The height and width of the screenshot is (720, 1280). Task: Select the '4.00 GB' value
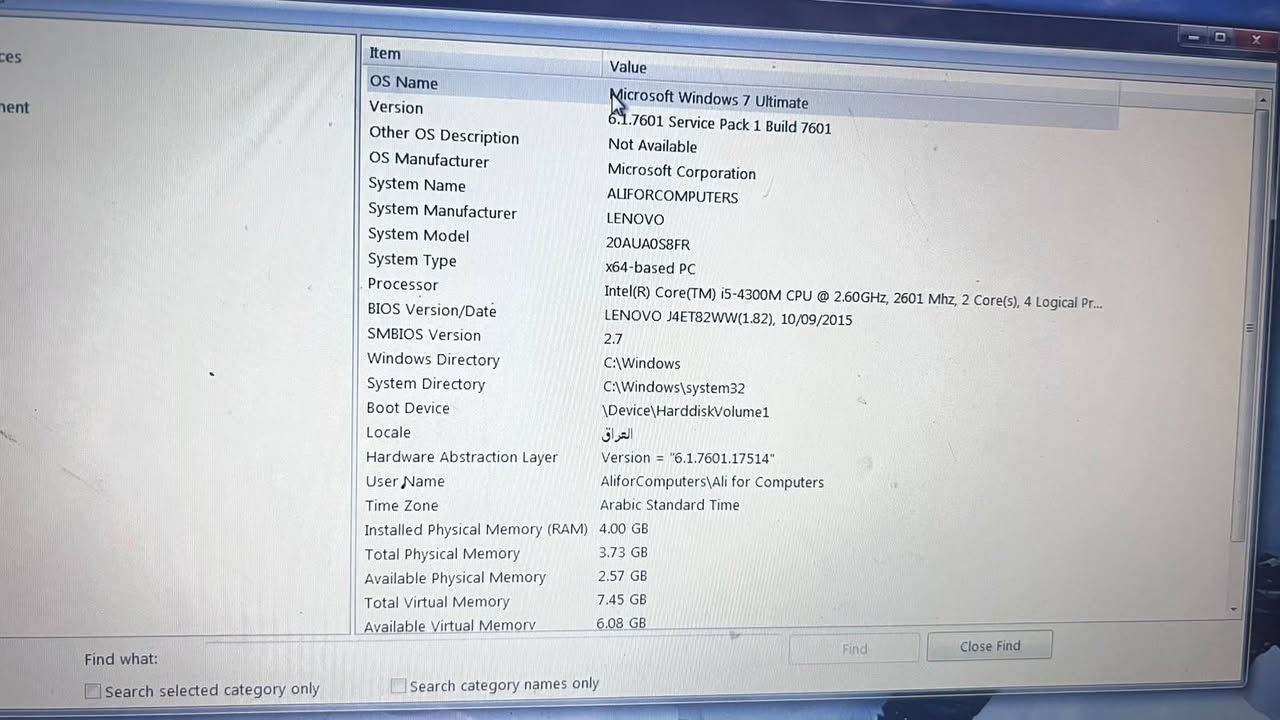pos(624,529)
